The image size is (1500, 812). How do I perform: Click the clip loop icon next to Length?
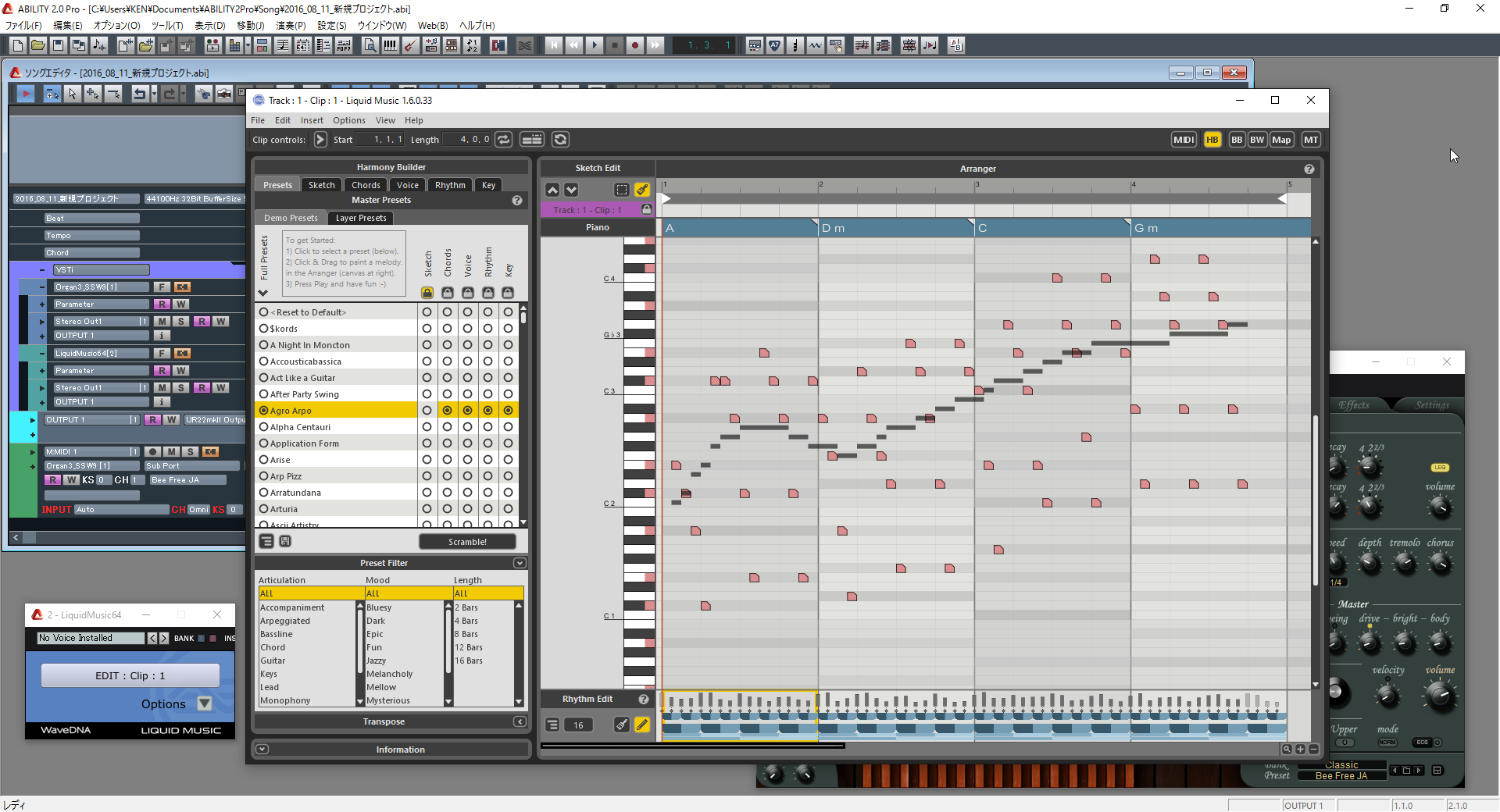(x=504, y=140)
